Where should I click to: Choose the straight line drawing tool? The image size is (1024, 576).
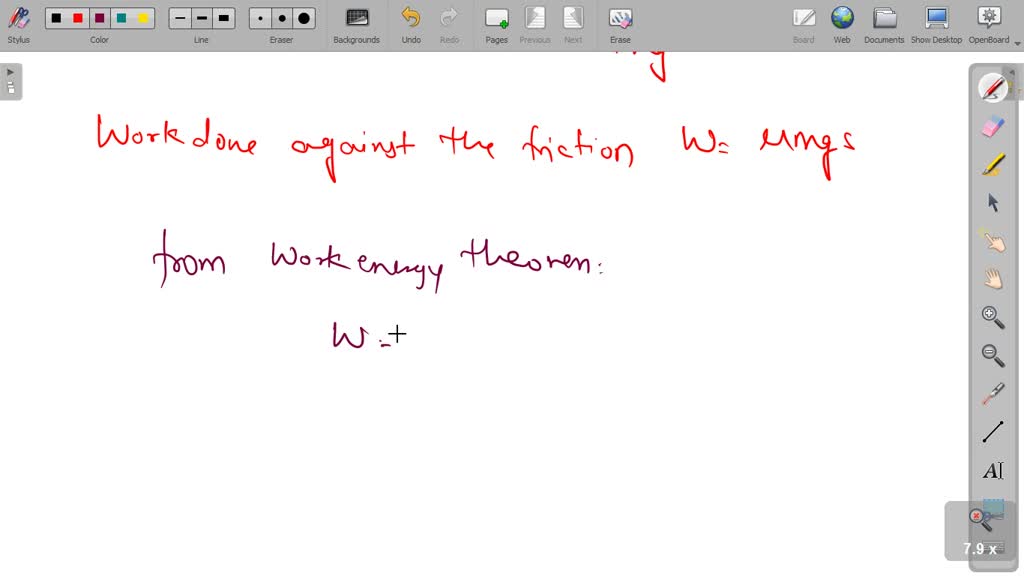(x=993, y=432)
